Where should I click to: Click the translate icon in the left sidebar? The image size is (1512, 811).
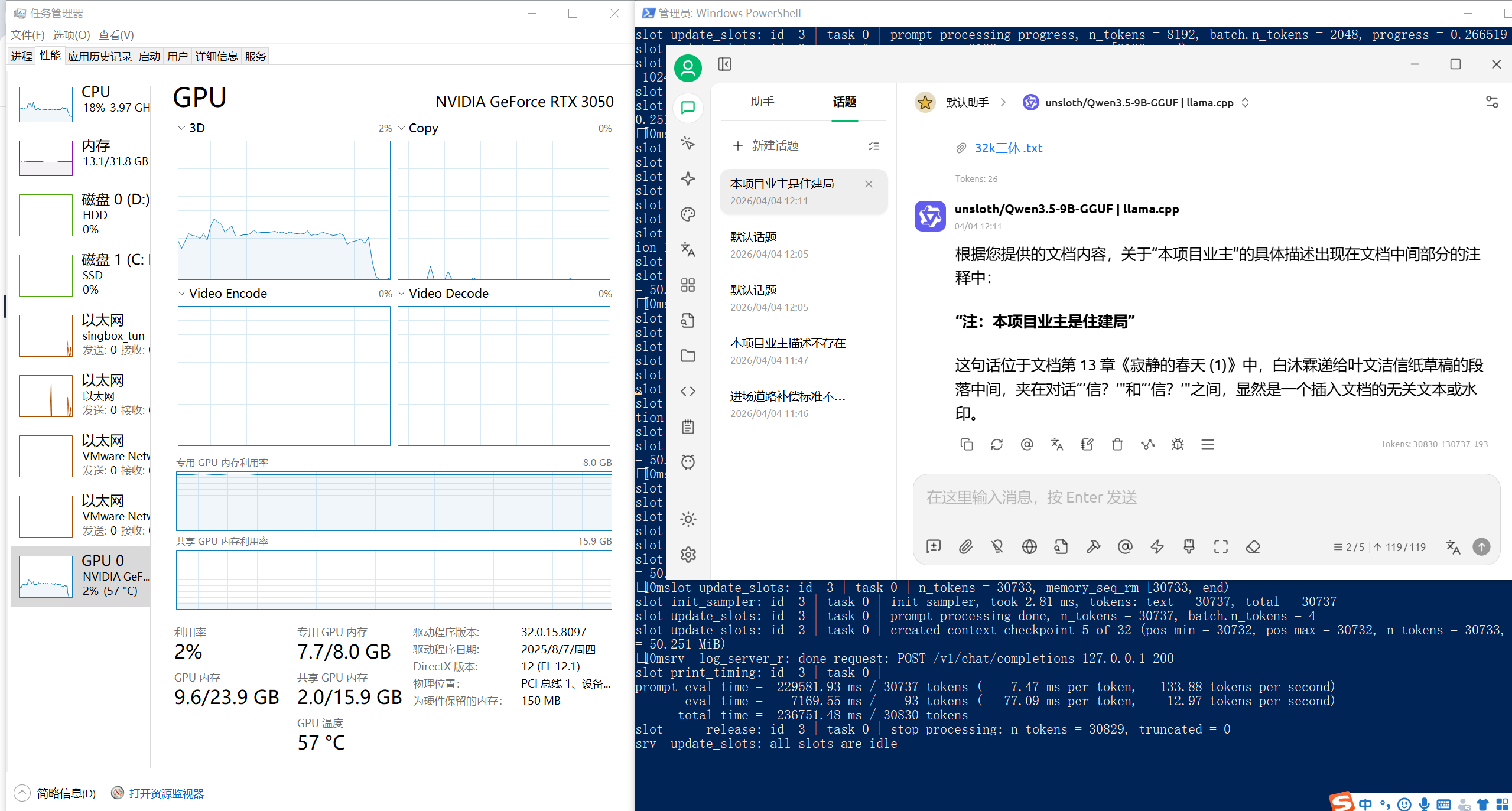pyautogui.click(x=688, y=249)
